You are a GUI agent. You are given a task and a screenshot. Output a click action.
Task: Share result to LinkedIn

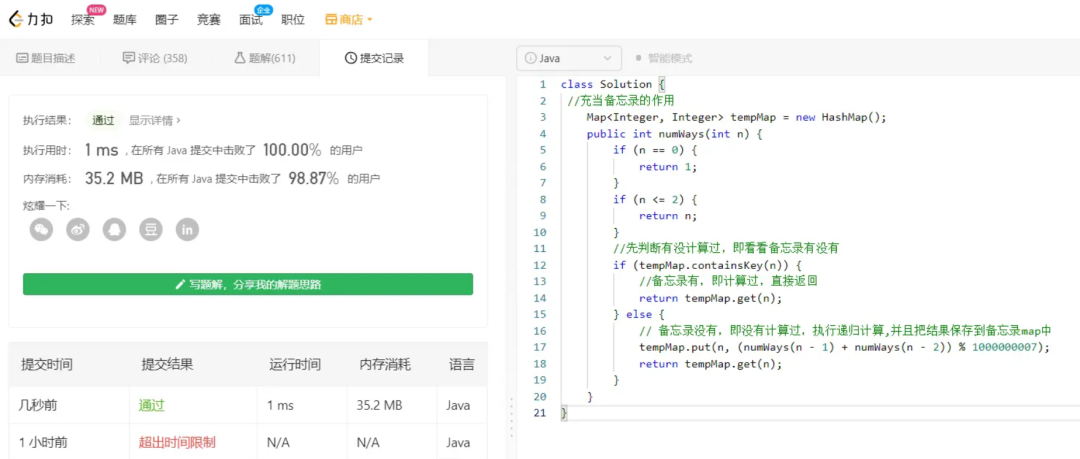tap(187, 230)
